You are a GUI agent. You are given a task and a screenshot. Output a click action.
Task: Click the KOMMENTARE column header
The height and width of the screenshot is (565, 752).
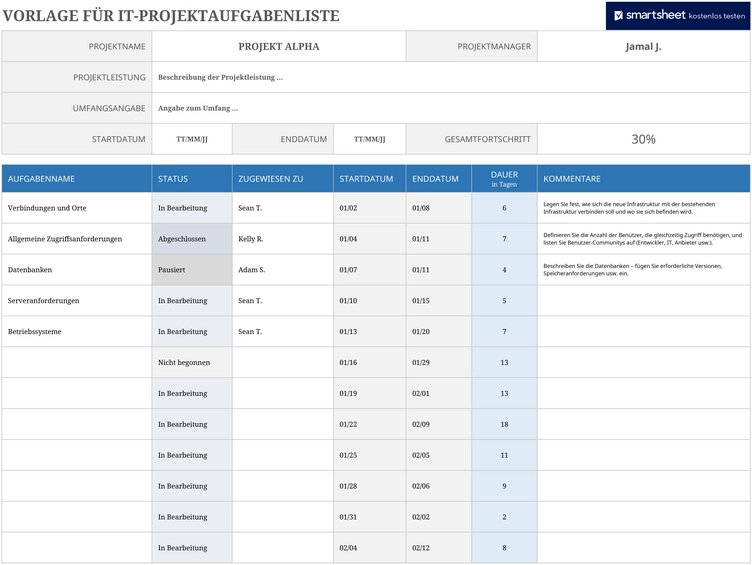tap(643, 178)
